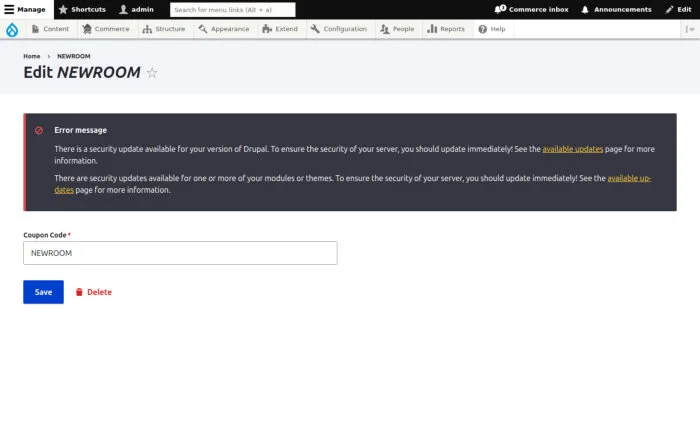Open the admin user menu
The height and width of the screenshot is (438, 700).
pyautogui.click(x=137, y=9)
